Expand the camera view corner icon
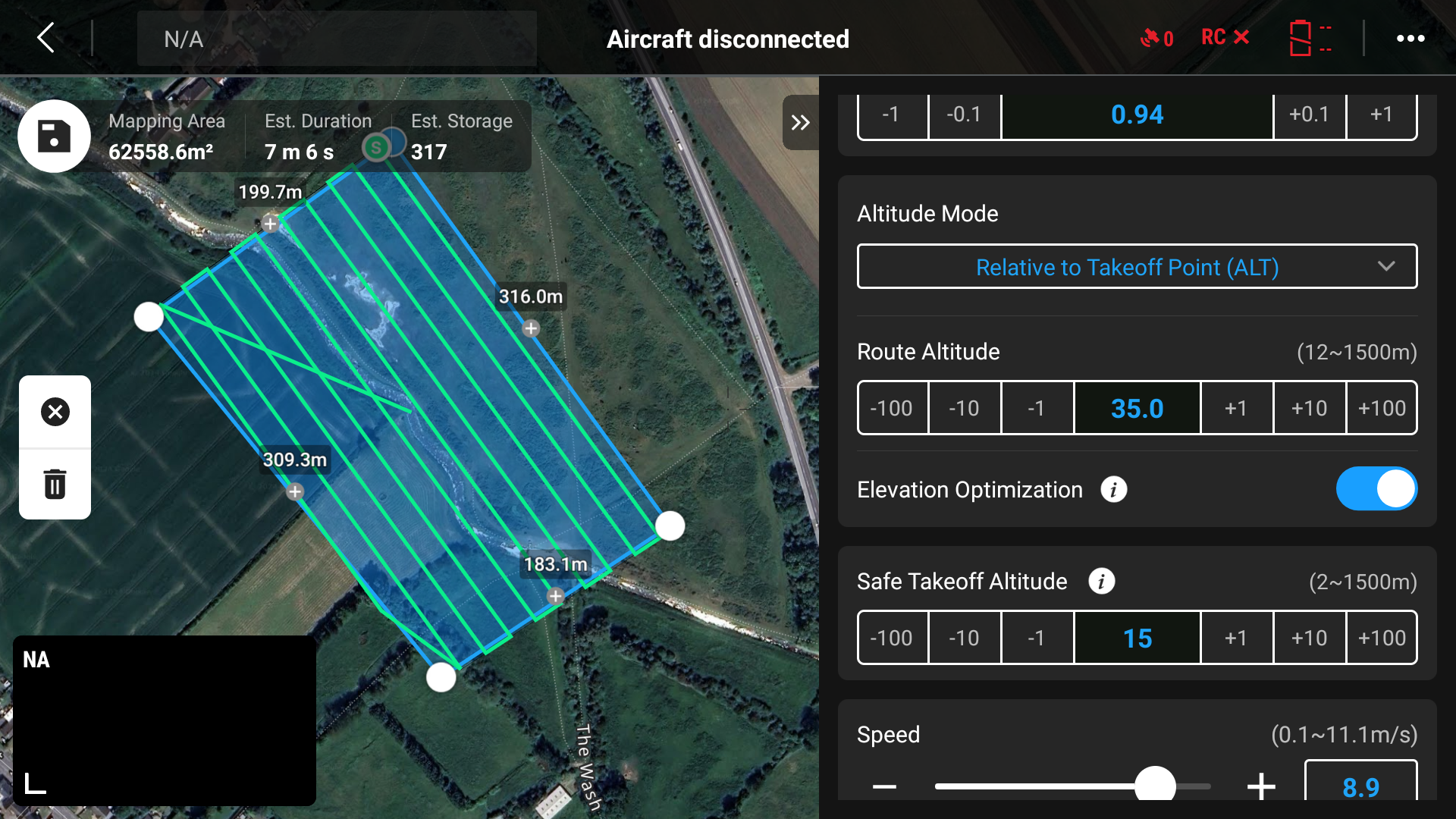The image size is (1456, 819). [x=35, y=783]
